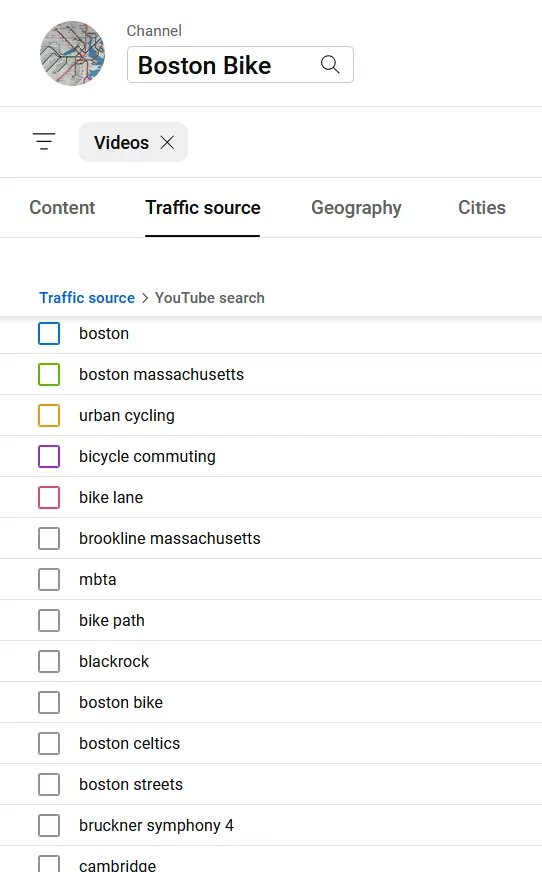Click the 'mbta' search term
Screen dimensions: 542x872
click(97, 579)
